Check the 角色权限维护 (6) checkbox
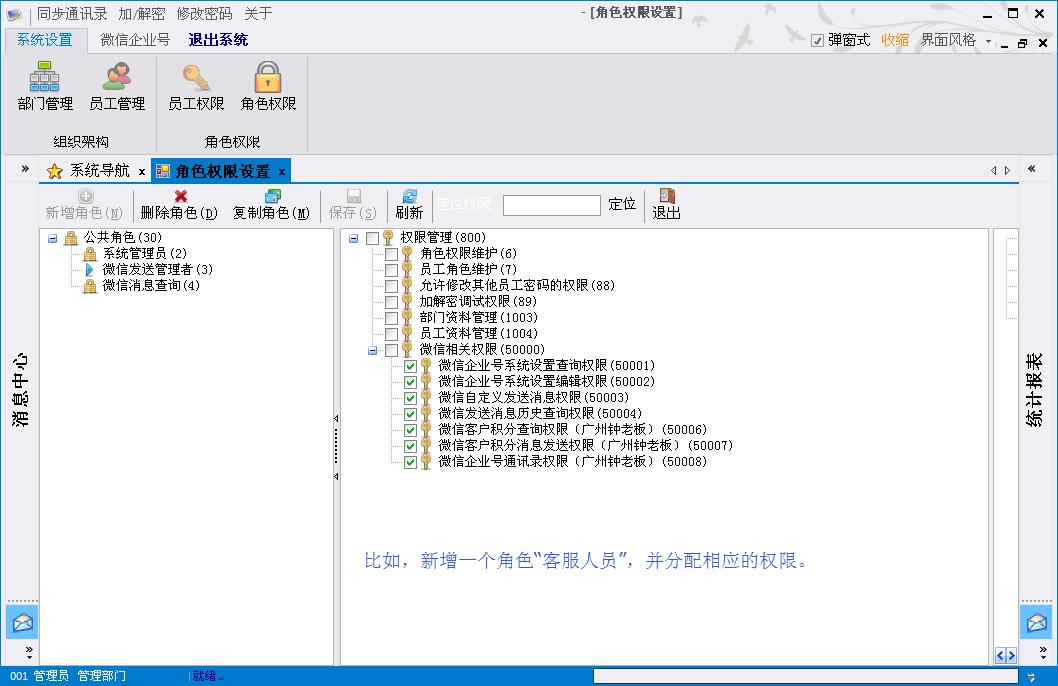This screenshot has width=1058, height=686. click(x=391, y=254)
